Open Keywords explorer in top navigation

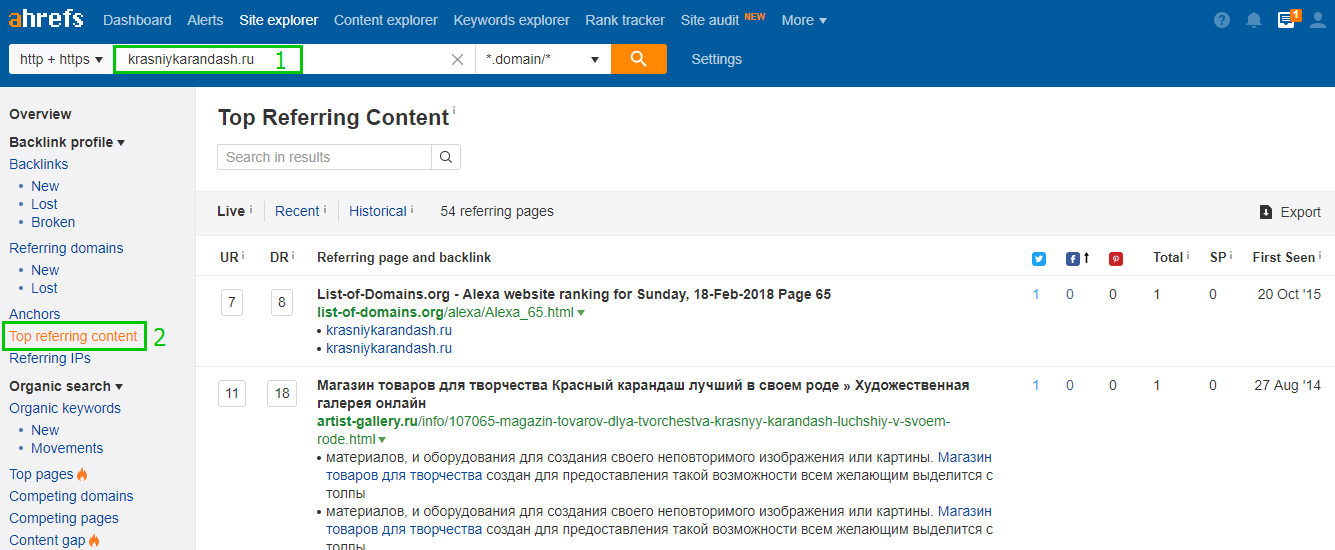[511, 20]
